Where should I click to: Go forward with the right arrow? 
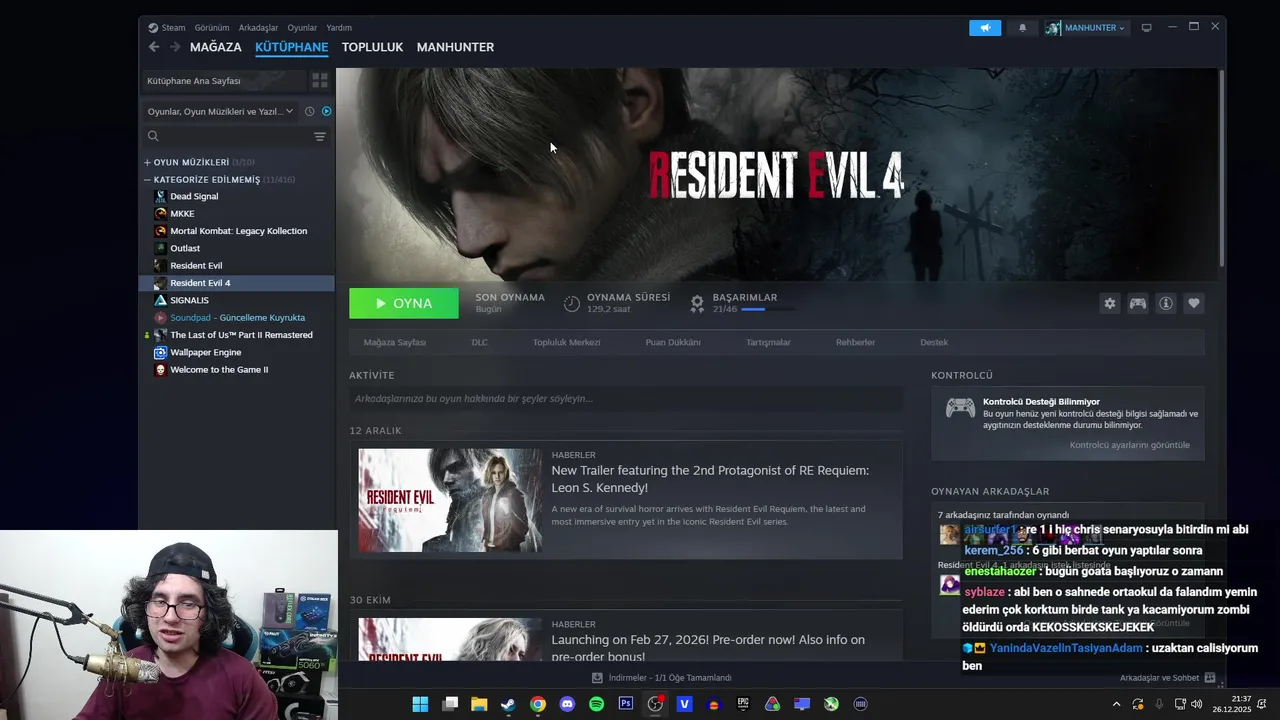[175, 47]
